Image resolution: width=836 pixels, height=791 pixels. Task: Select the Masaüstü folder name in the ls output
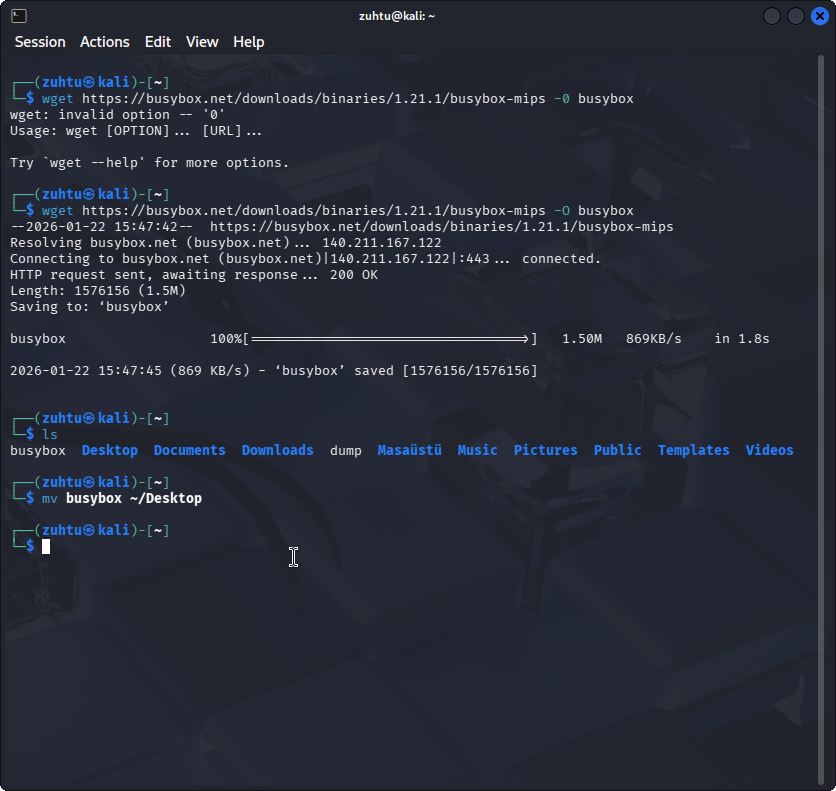[409, 450]
